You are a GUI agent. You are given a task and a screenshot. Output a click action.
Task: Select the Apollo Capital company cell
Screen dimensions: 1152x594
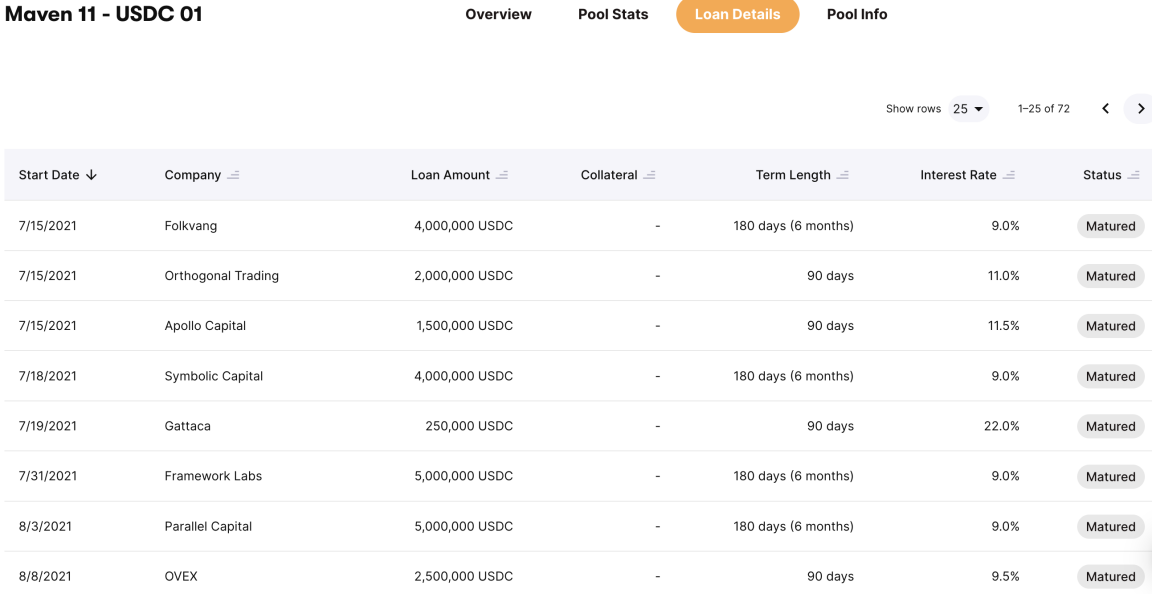(205, 326)
